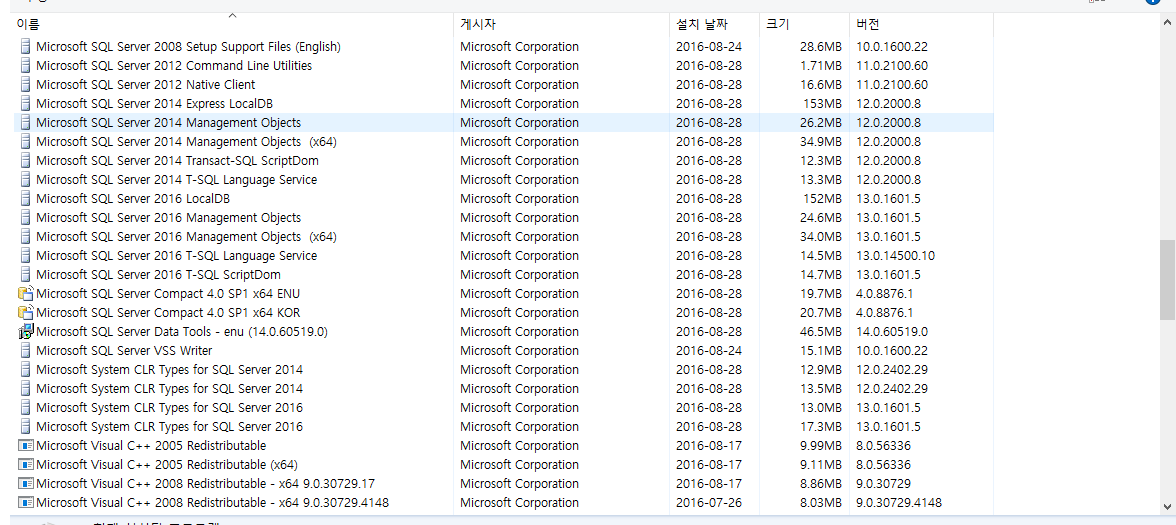This screenshot has height=525, width=1176.
Task: Click the SQL Server 2016 LocalDB icon
Action: pos(26,199)
